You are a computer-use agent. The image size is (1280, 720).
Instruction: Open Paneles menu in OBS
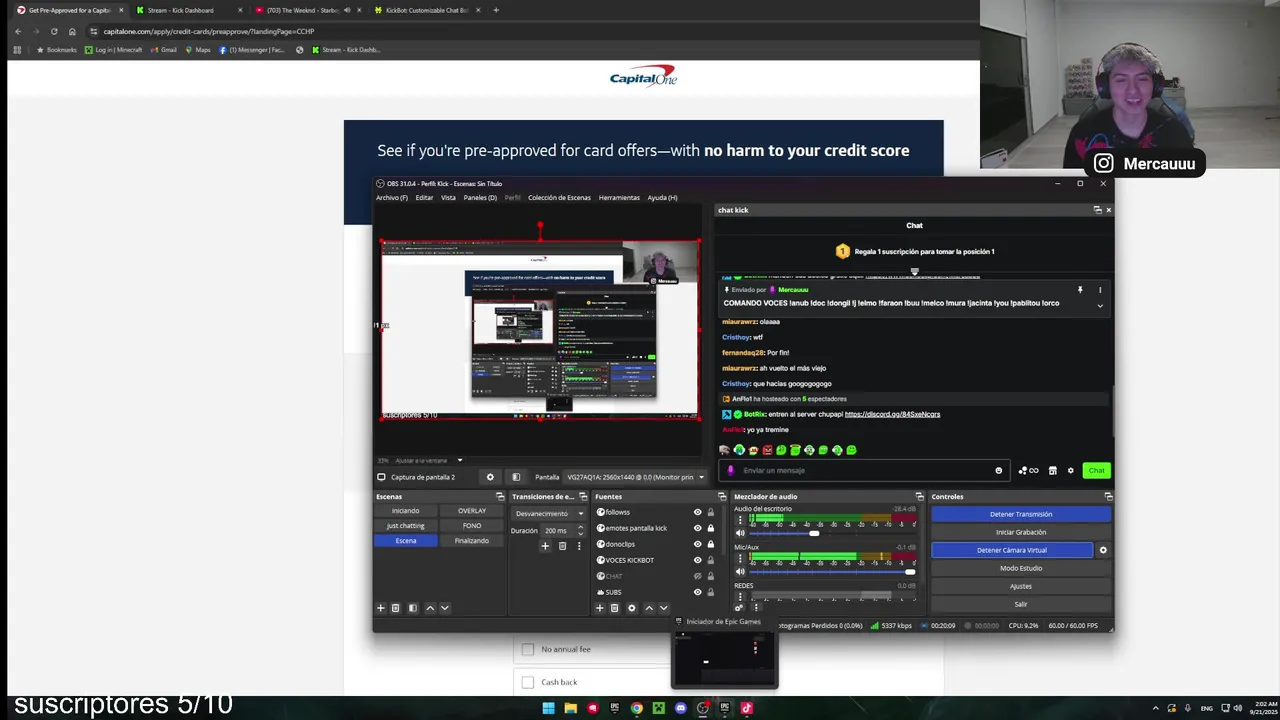click(x=480, y=198)
